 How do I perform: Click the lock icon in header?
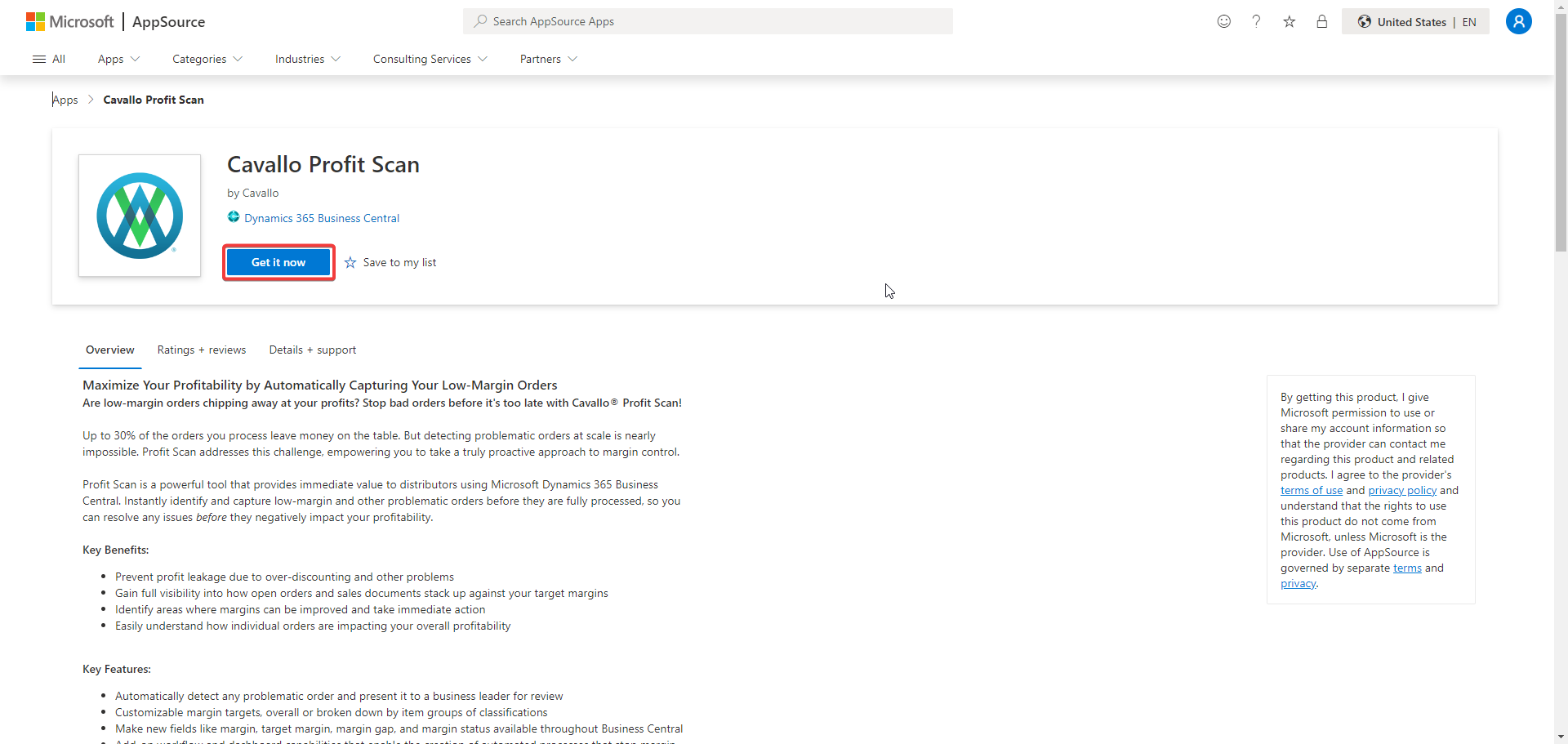1321,22
